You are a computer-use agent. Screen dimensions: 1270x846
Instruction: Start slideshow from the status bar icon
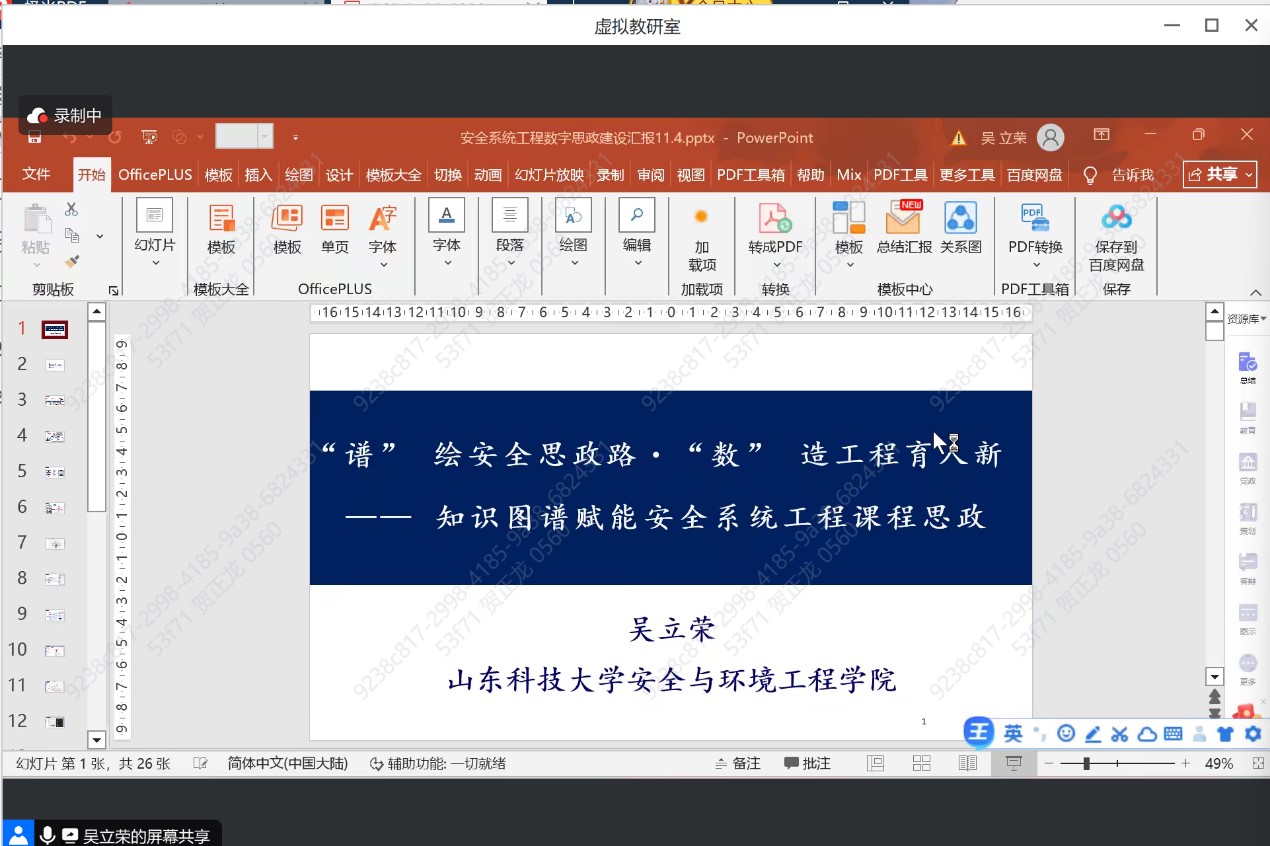coord(1013,763)
